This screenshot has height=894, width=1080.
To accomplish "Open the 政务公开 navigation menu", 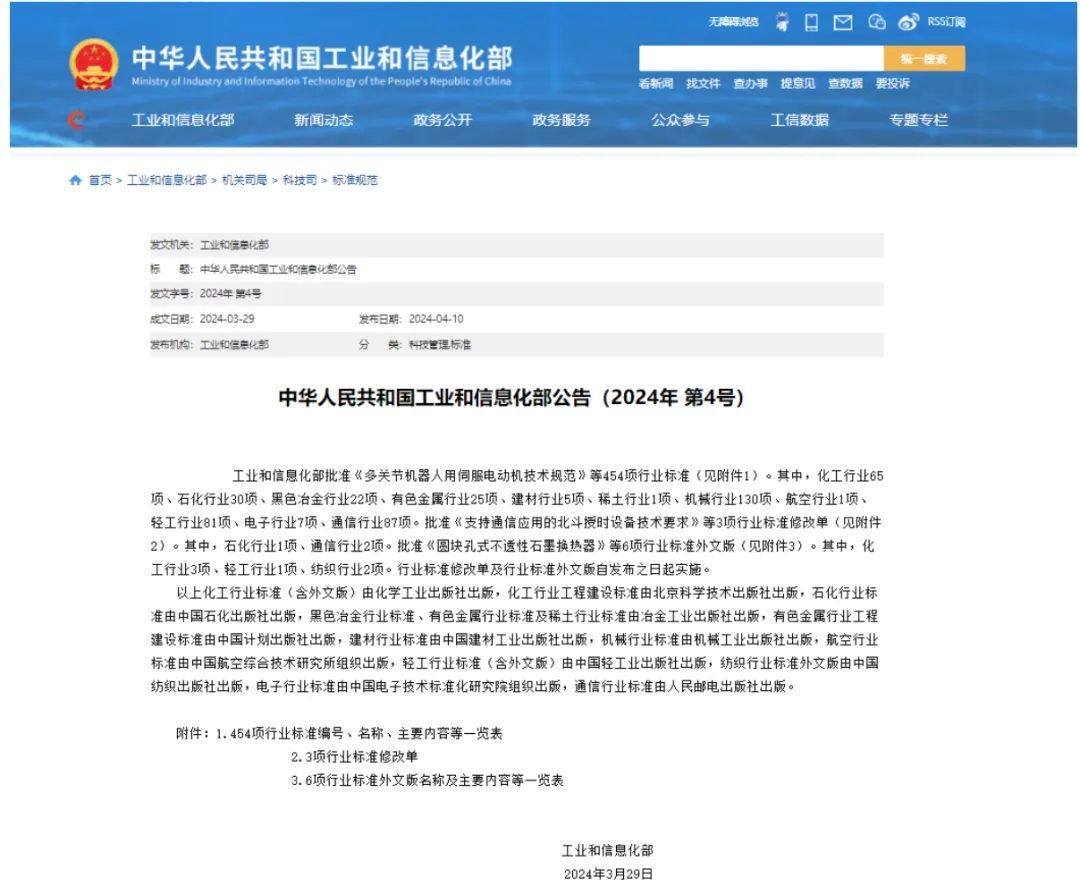I will coord(442,120).
